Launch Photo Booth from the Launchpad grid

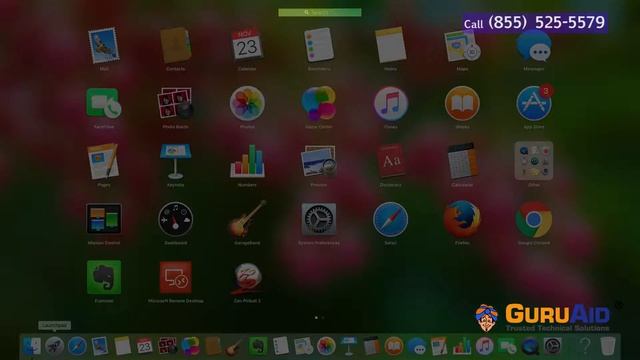(x=176, y=103)
